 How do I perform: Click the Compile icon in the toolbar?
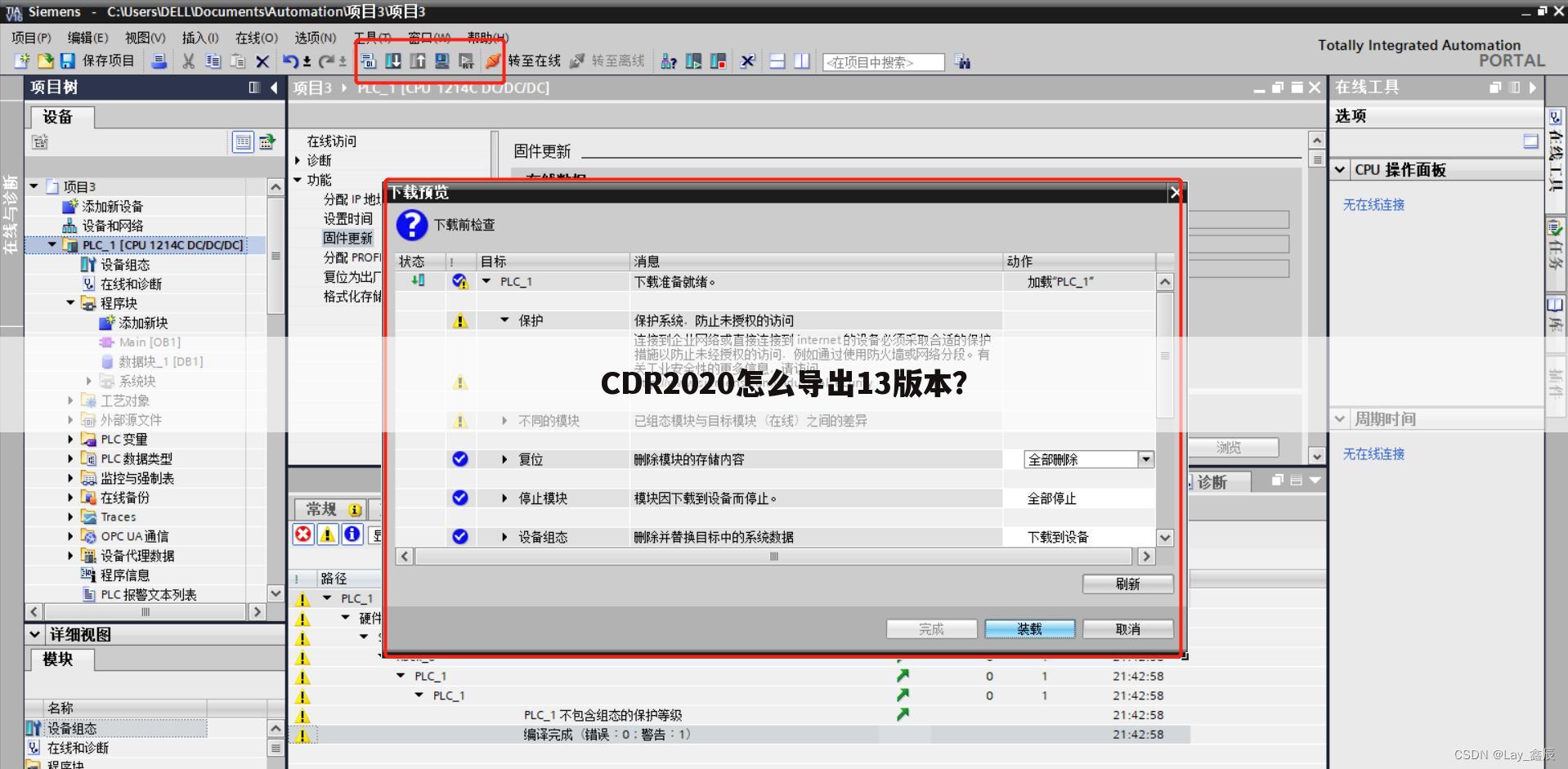369,61
